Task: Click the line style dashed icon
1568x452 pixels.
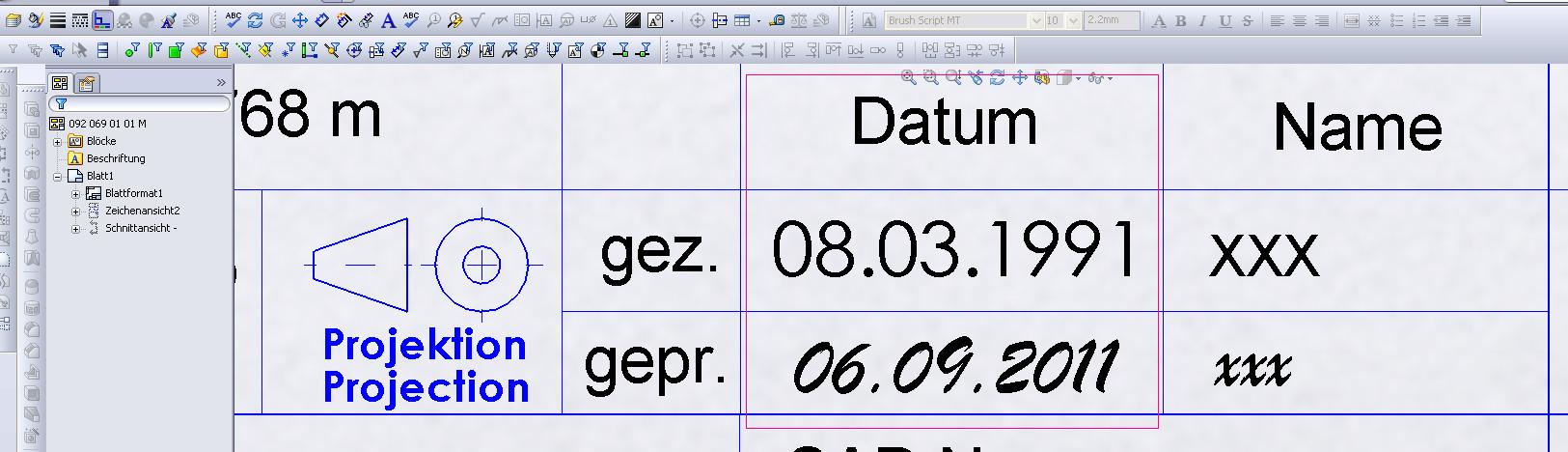Action: click(80, 20)
